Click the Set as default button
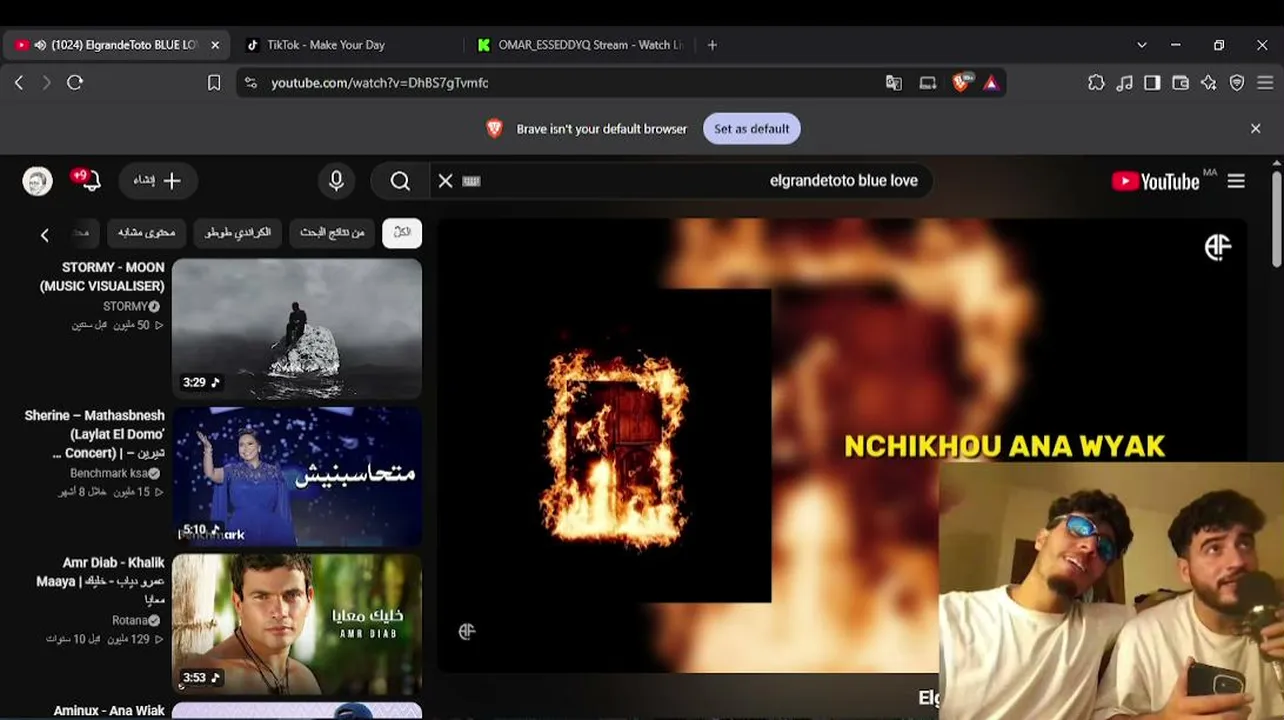Viewport: 1284px width, 720px height. click(752, 128)
